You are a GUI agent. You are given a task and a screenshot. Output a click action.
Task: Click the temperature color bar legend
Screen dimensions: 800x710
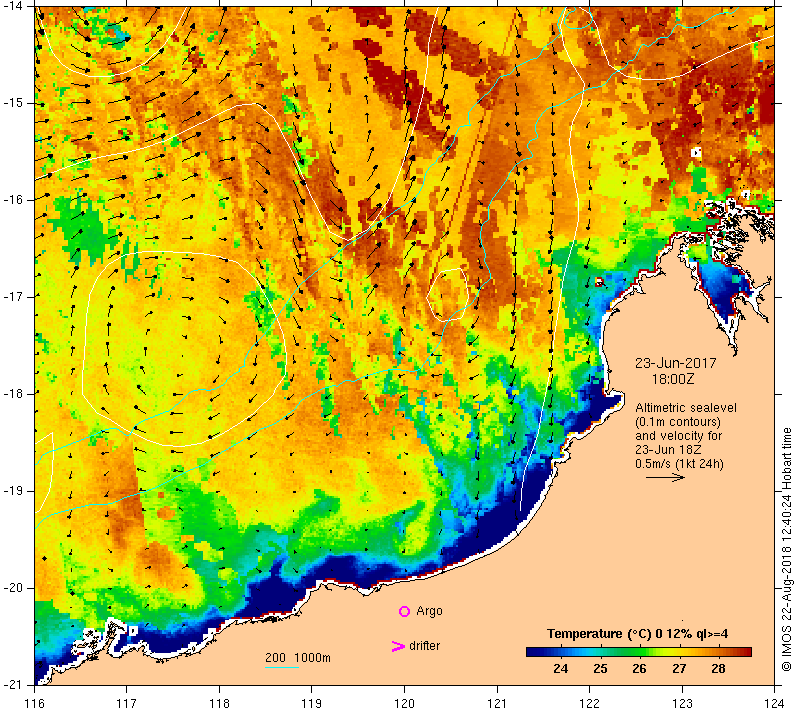click(x=639, y=652)
